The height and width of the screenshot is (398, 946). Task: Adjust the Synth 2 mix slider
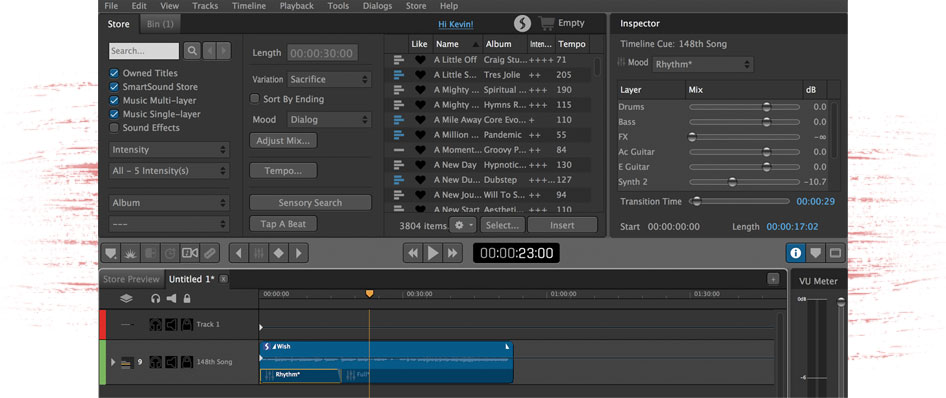(x=744, y=182)
